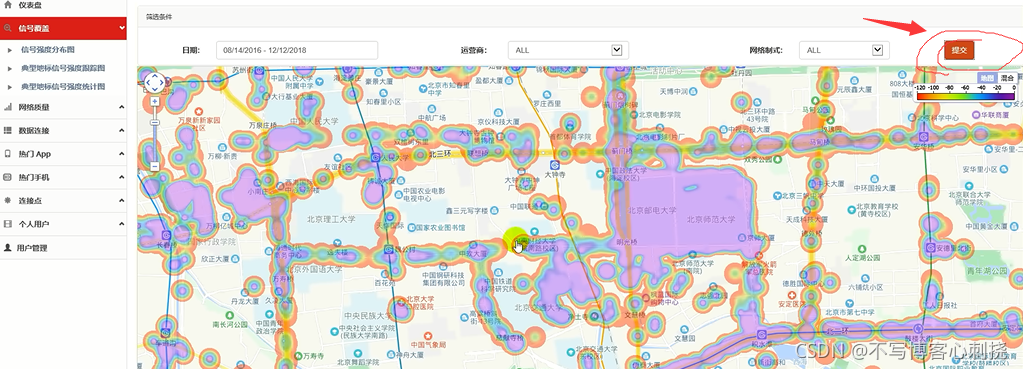The height and width of the screenshot is (369, 1023).
Task: Zoom in with the map plus button
Action: [x=155, y=101]
